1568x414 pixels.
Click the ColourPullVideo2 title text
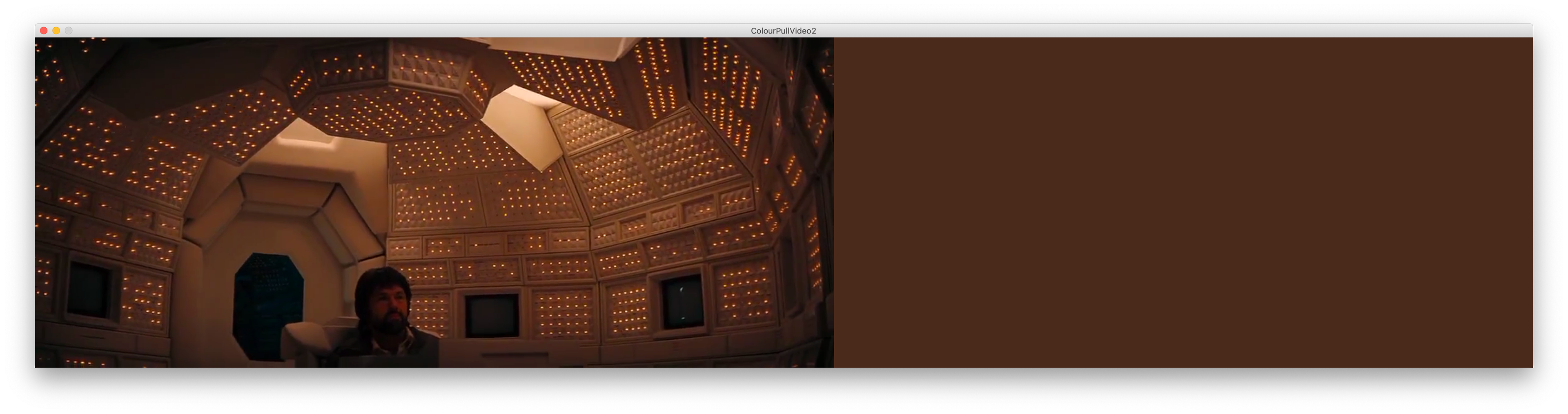(x=784, y=31)
